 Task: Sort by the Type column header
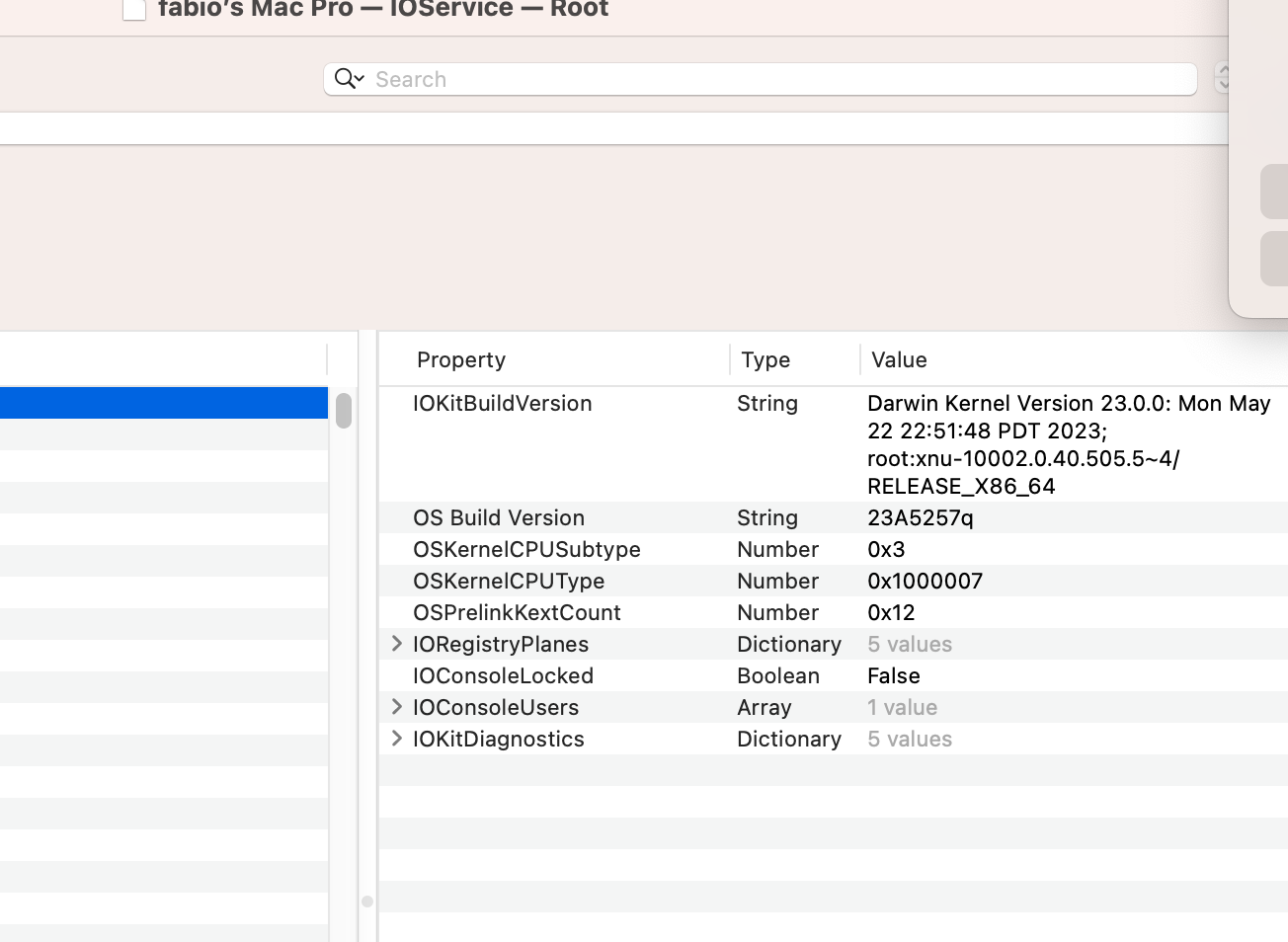coord(765,359)
